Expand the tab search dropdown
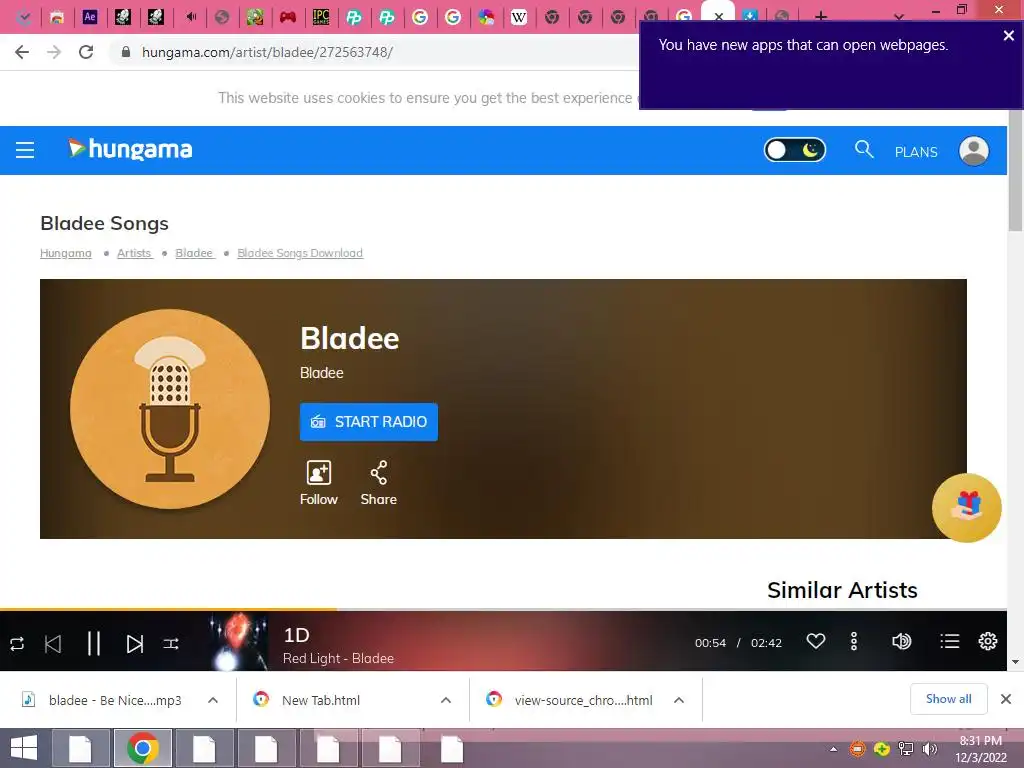The height and width of the screenshot is (768, 1024). 899,17
